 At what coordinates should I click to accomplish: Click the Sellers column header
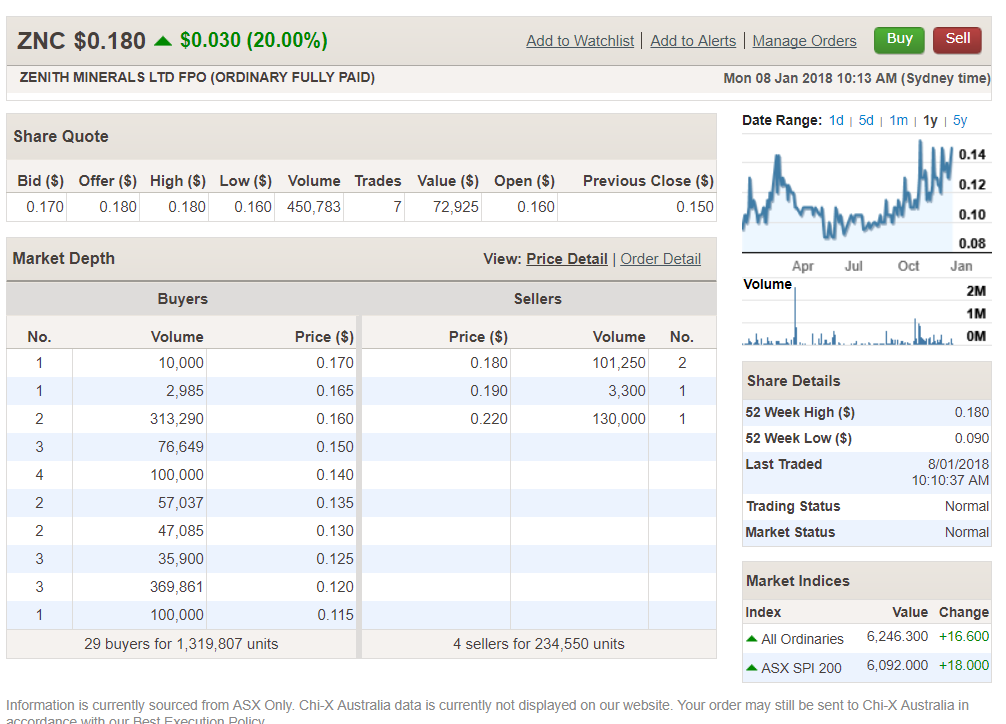[x=538, y=299]
